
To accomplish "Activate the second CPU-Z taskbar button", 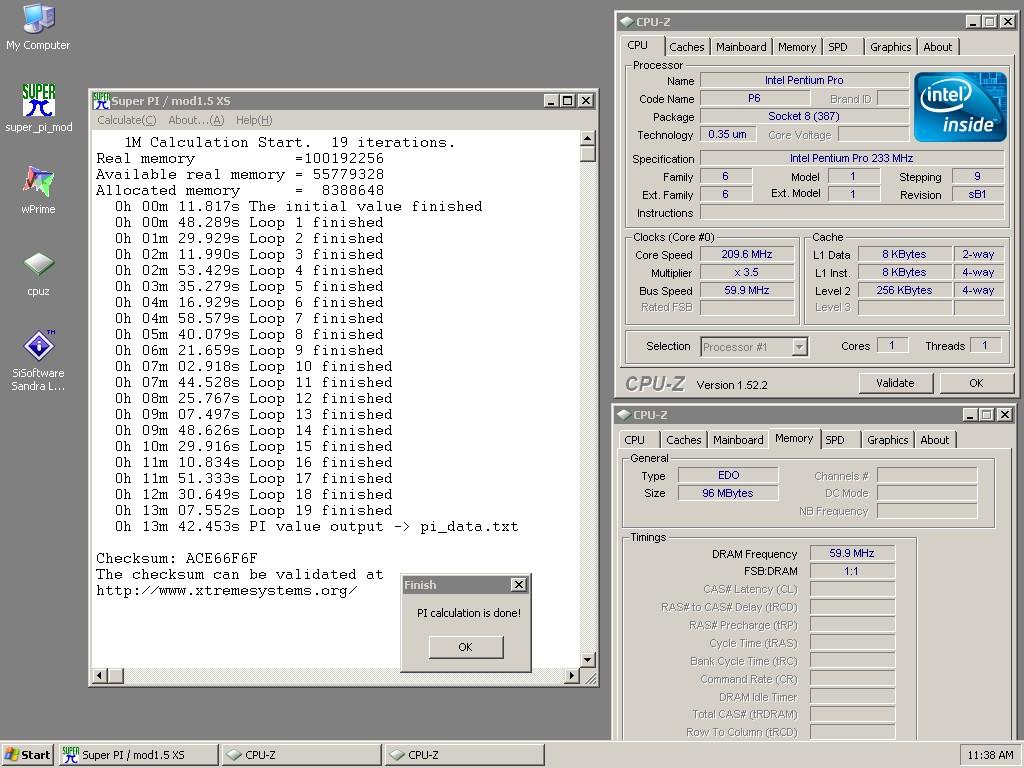I will tap(464, 755).
